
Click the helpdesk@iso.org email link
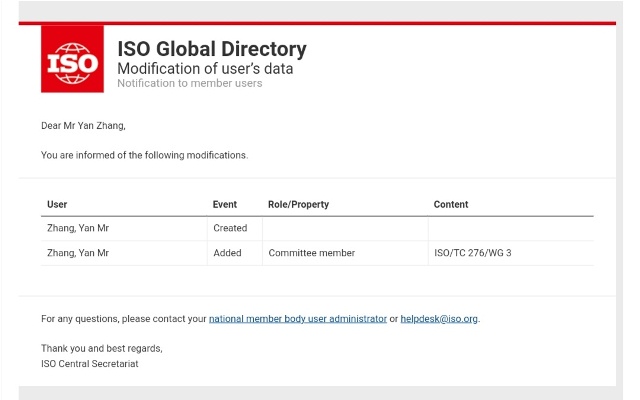pyautogui.click(x=439, y=319)
